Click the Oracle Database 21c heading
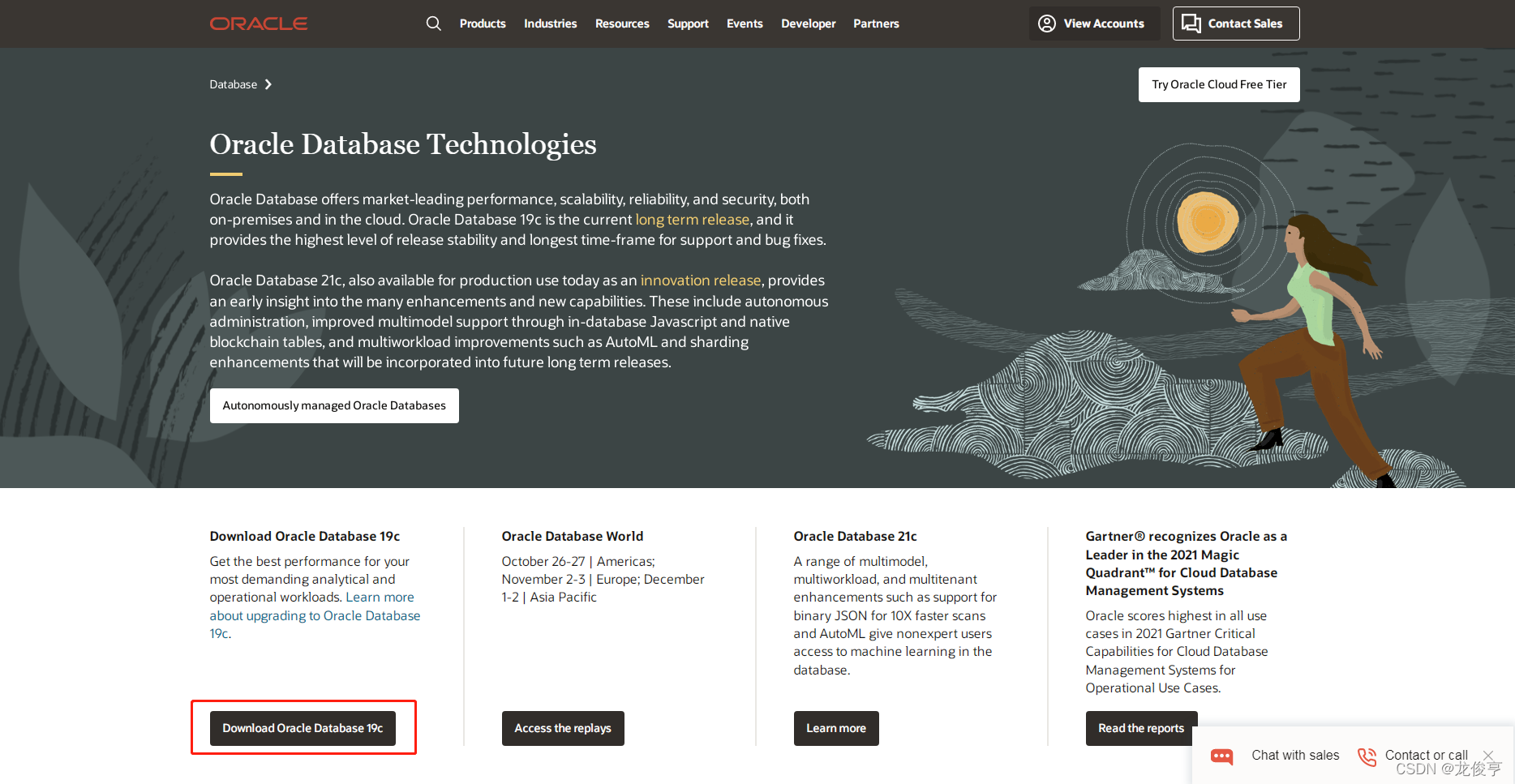Screen dimensions: 1515x784 click(855, 536)
